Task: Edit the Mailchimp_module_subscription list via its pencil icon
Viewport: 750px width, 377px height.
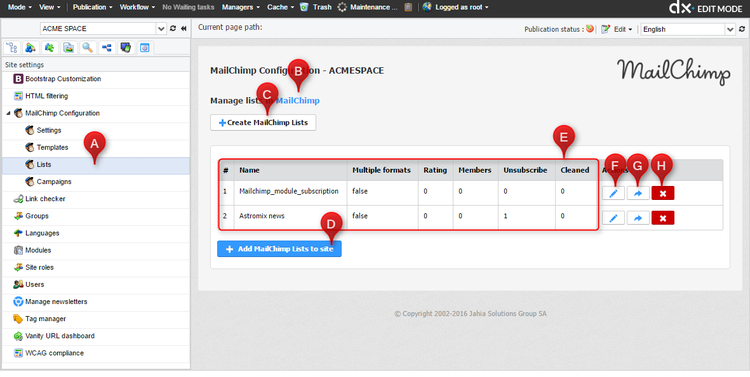Action: 613,193
